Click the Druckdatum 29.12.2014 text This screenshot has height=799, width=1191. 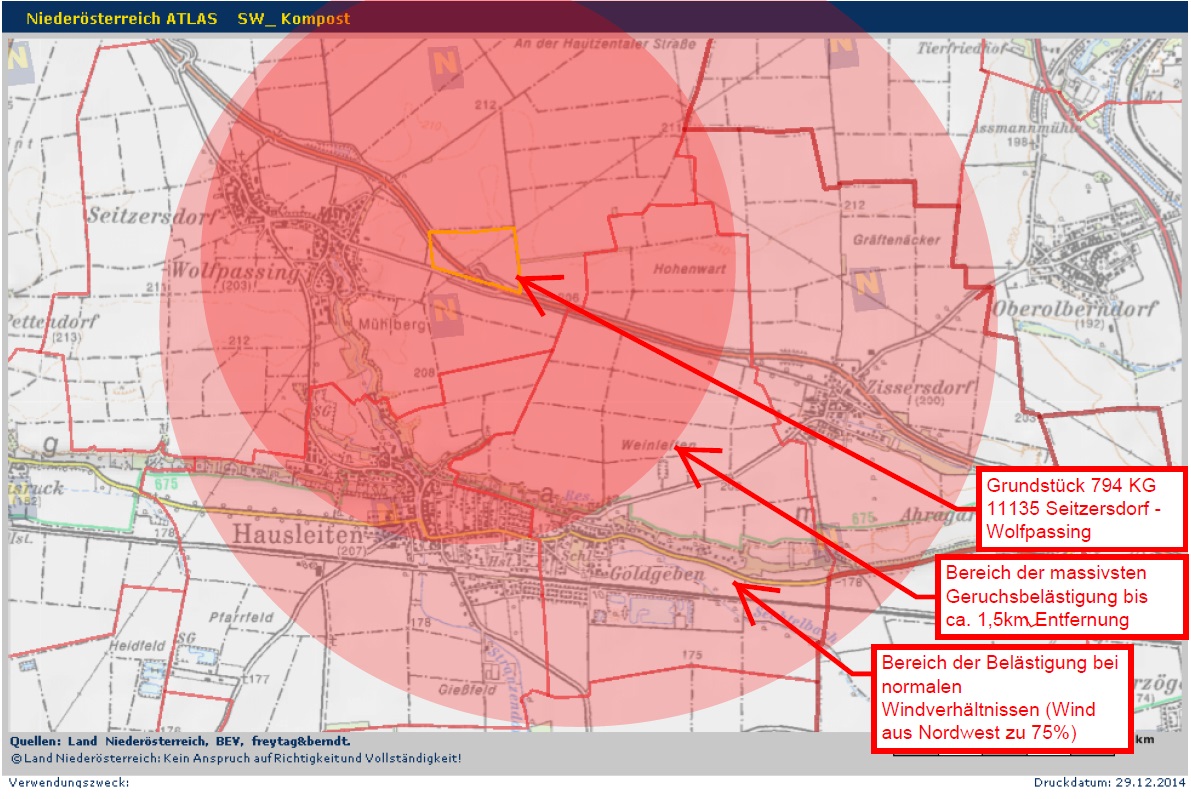click(x=1109, y=782)
